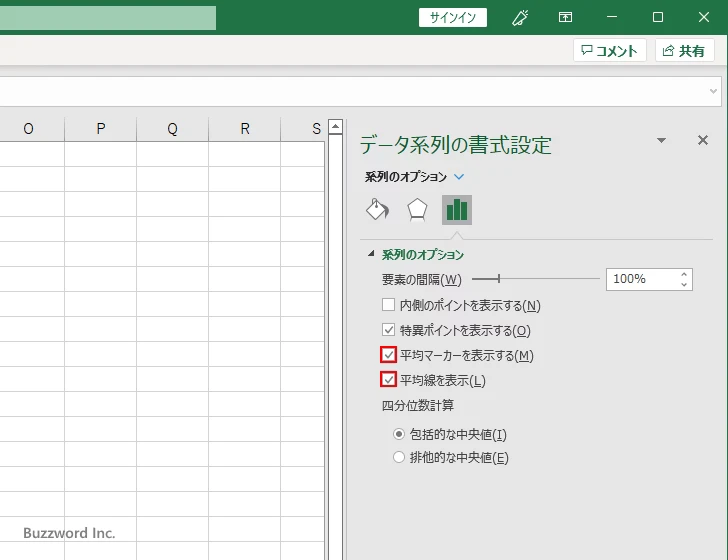Click the コメント button

[610, 51]
